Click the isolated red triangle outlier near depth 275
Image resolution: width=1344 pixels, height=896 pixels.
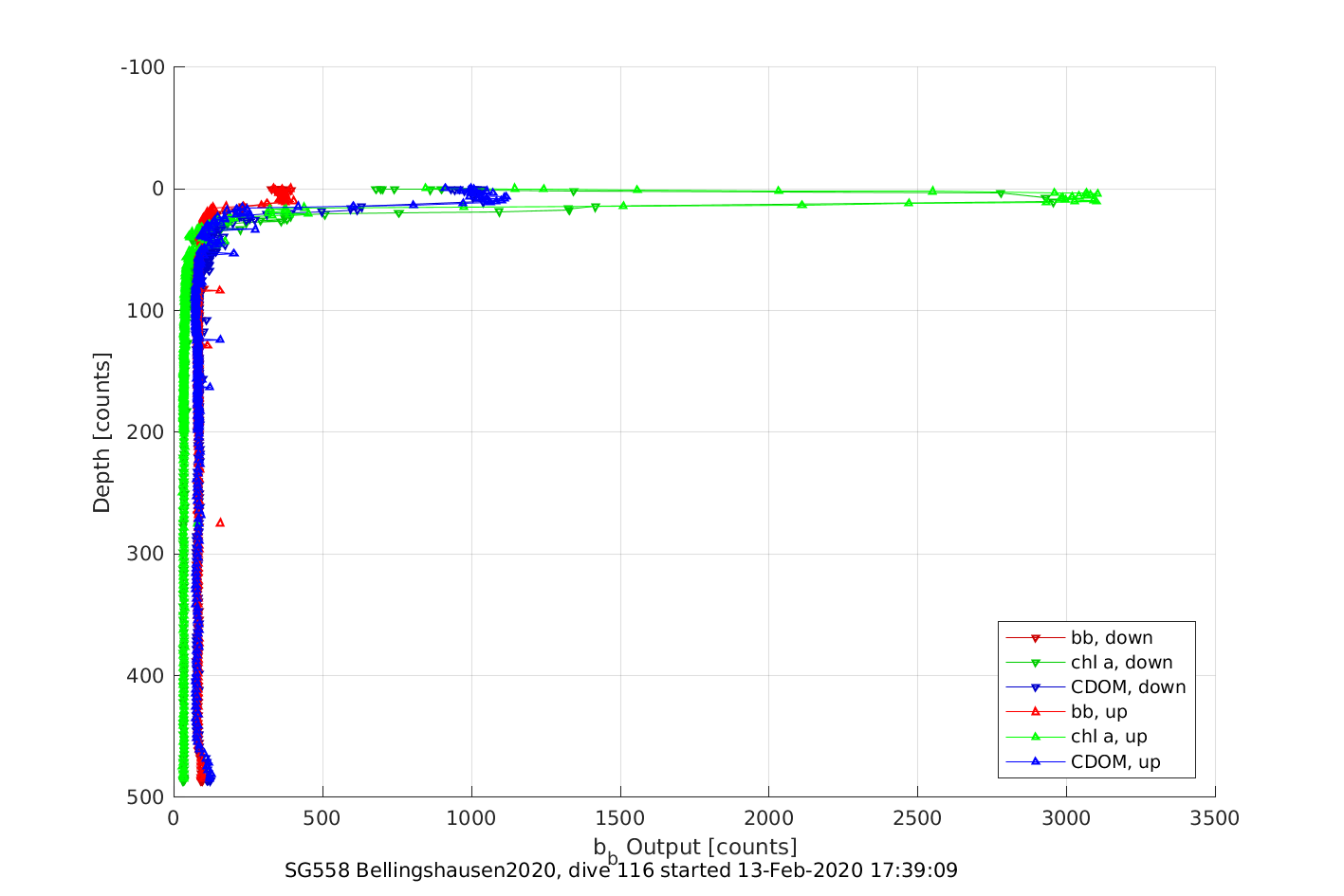coord(220,522)
